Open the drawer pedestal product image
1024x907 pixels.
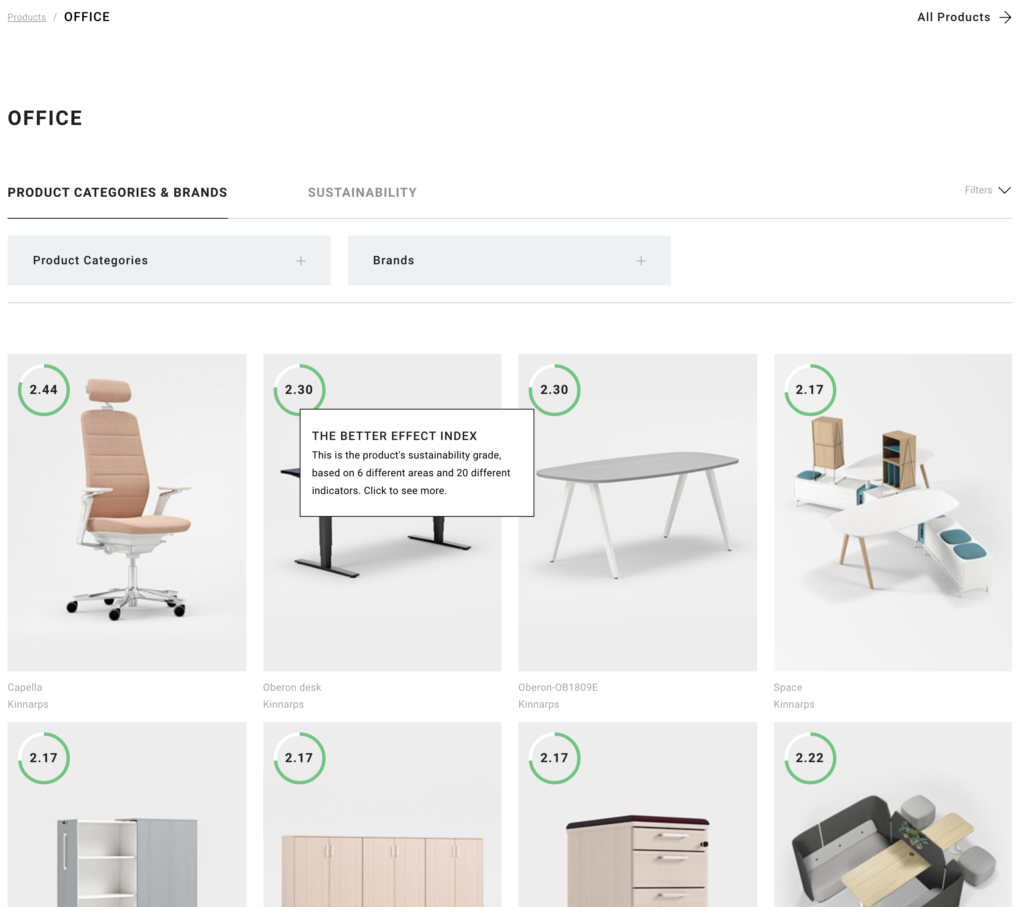click(x=637, y=815)
